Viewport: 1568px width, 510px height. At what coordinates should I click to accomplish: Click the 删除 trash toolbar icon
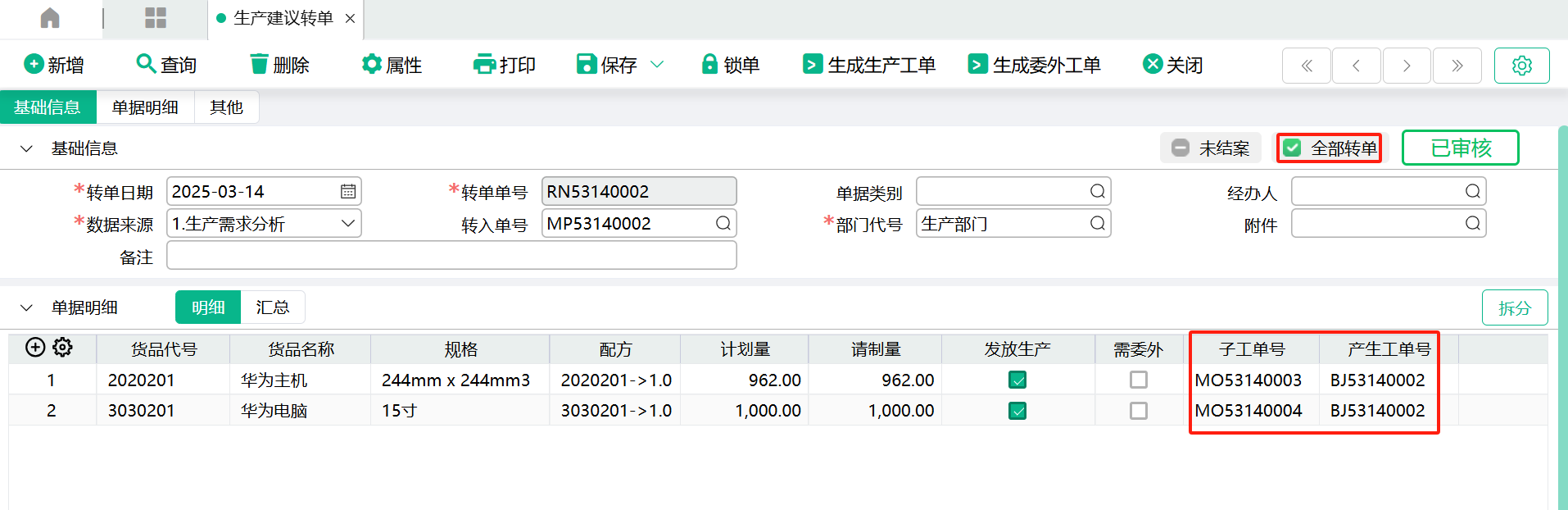tap(259, 64)
